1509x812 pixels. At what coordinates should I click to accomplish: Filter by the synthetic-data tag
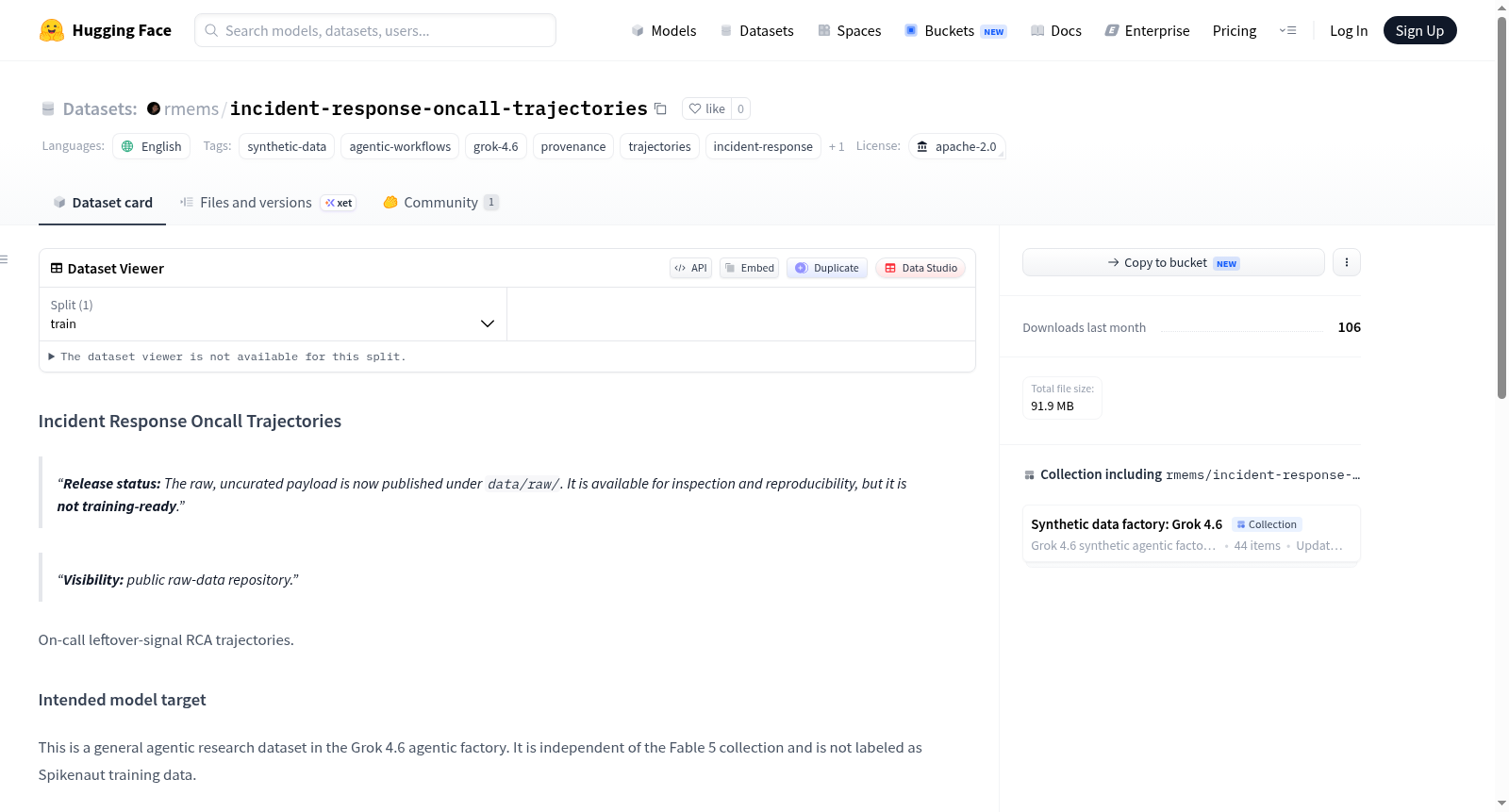coord(287,146)
